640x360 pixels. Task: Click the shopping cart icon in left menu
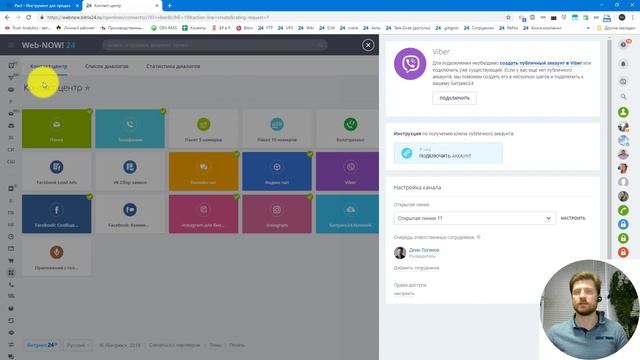(x=11, y=260)
